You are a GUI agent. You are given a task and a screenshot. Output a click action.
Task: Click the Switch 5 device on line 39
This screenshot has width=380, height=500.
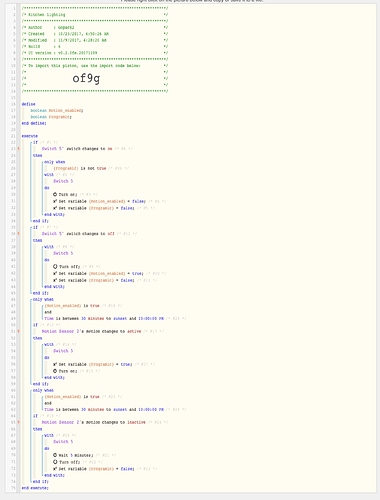63,253
